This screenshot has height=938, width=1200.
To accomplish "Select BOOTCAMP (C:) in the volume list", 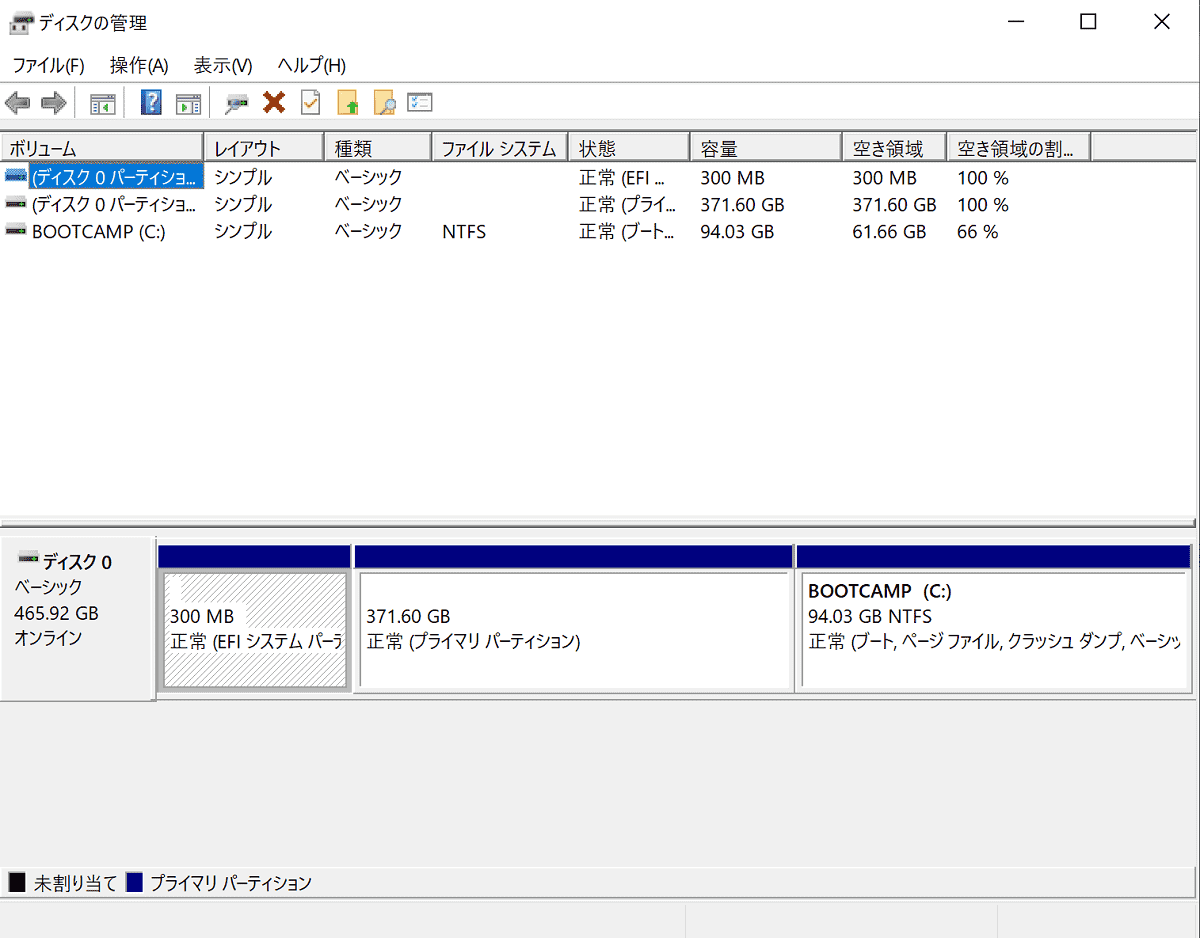I will click(99, 232).
